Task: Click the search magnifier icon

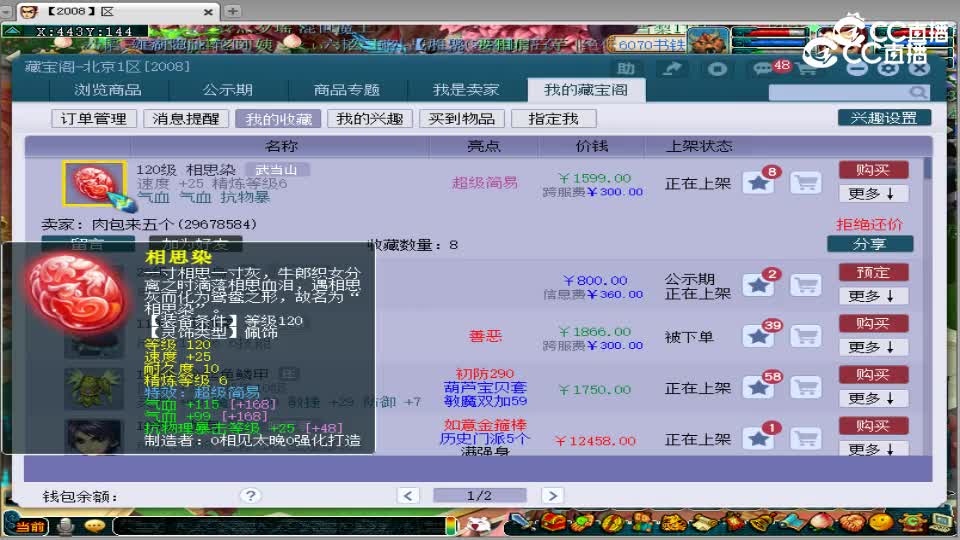Action: (918, 92)
